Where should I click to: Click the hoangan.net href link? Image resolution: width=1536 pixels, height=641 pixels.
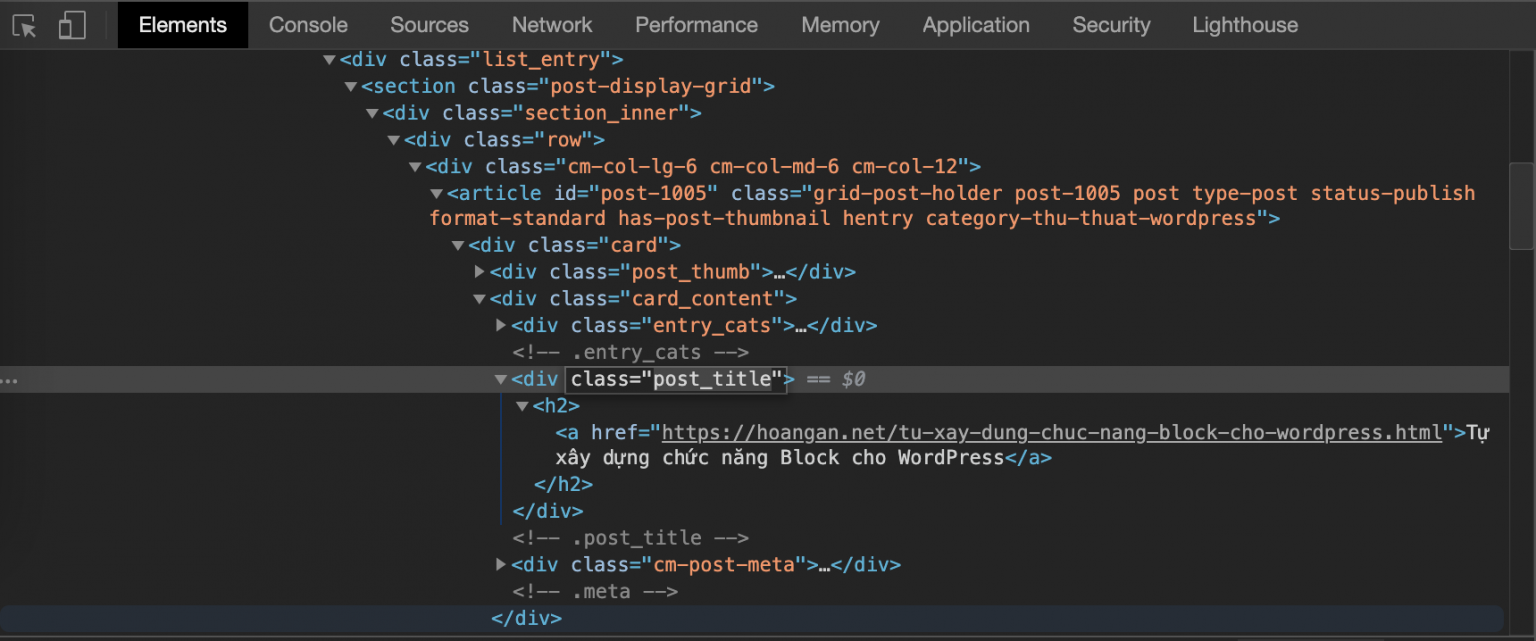1053,432
